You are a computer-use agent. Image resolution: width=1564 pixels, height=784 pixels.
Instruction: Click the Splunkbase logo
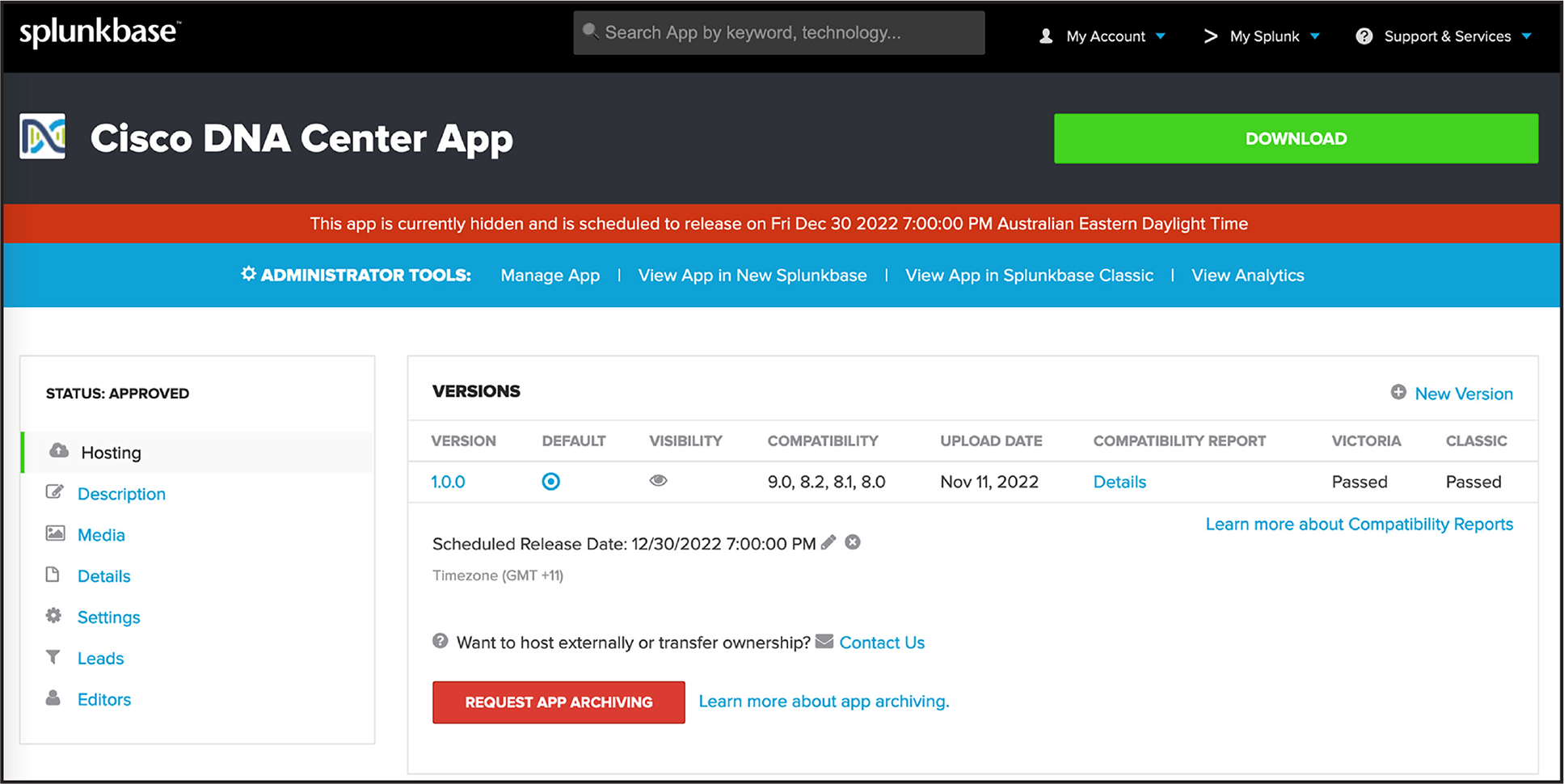click(x=99, y=32)
